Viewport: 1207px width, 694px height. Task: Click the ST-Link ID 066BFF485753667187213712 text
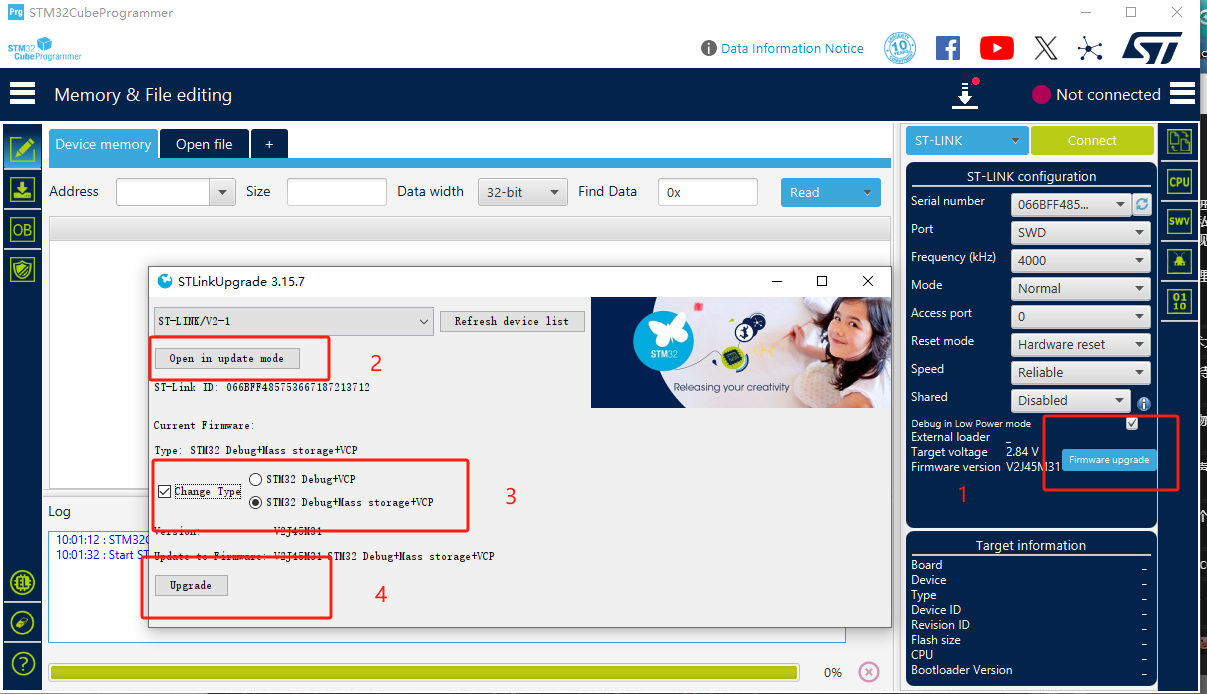pos(262,387)
